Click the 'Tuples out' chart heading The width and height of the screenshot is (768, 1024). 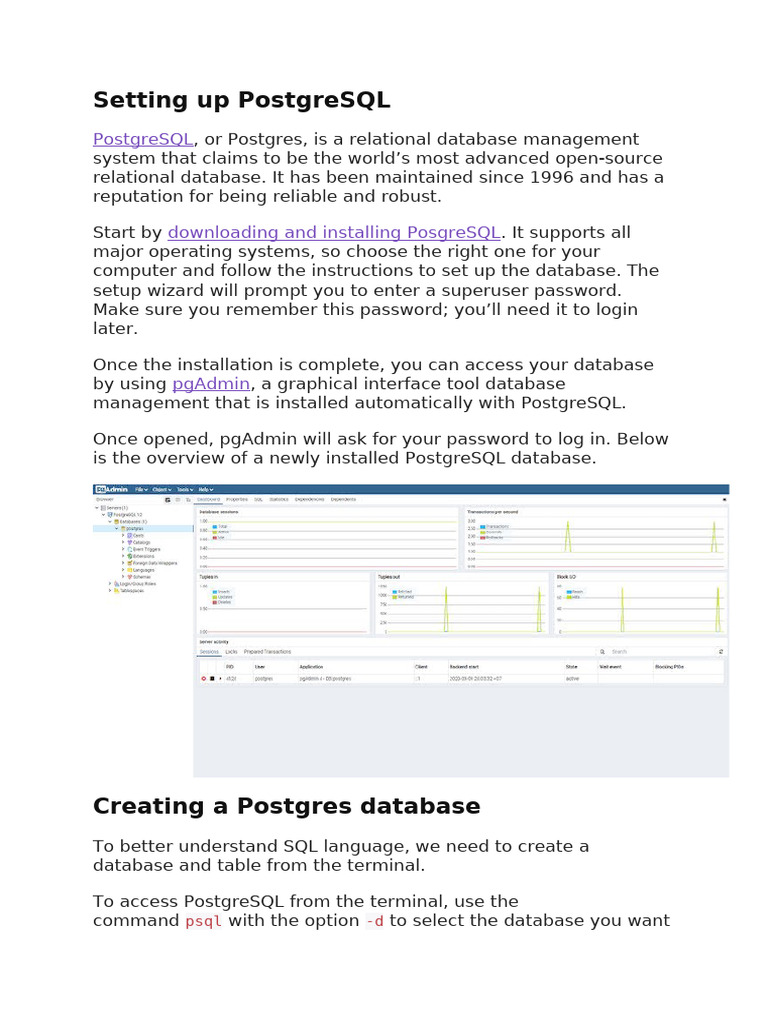pos(389,577)
